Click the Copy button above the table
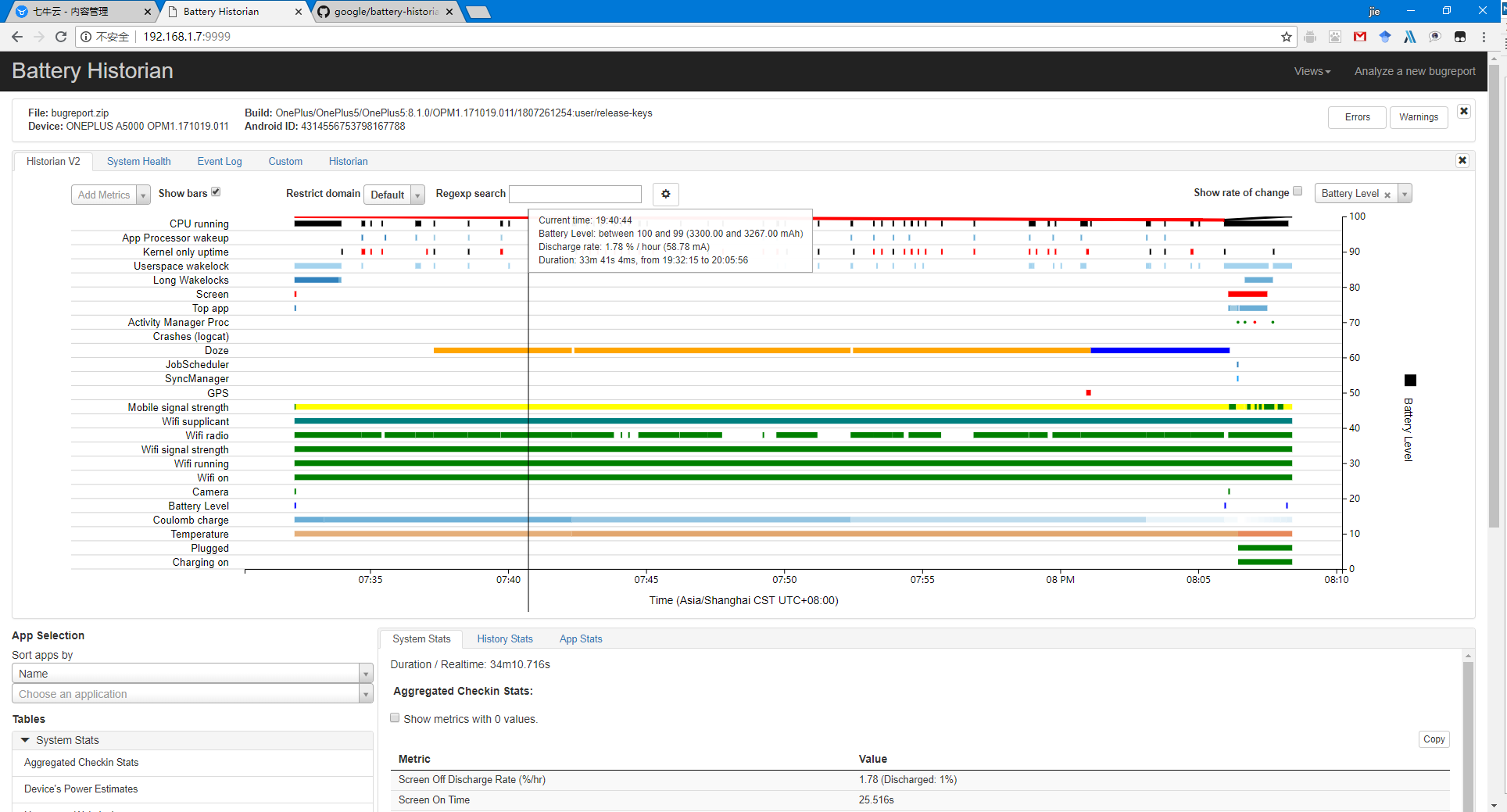1507x812 pixels. [x=1434, y=739]
